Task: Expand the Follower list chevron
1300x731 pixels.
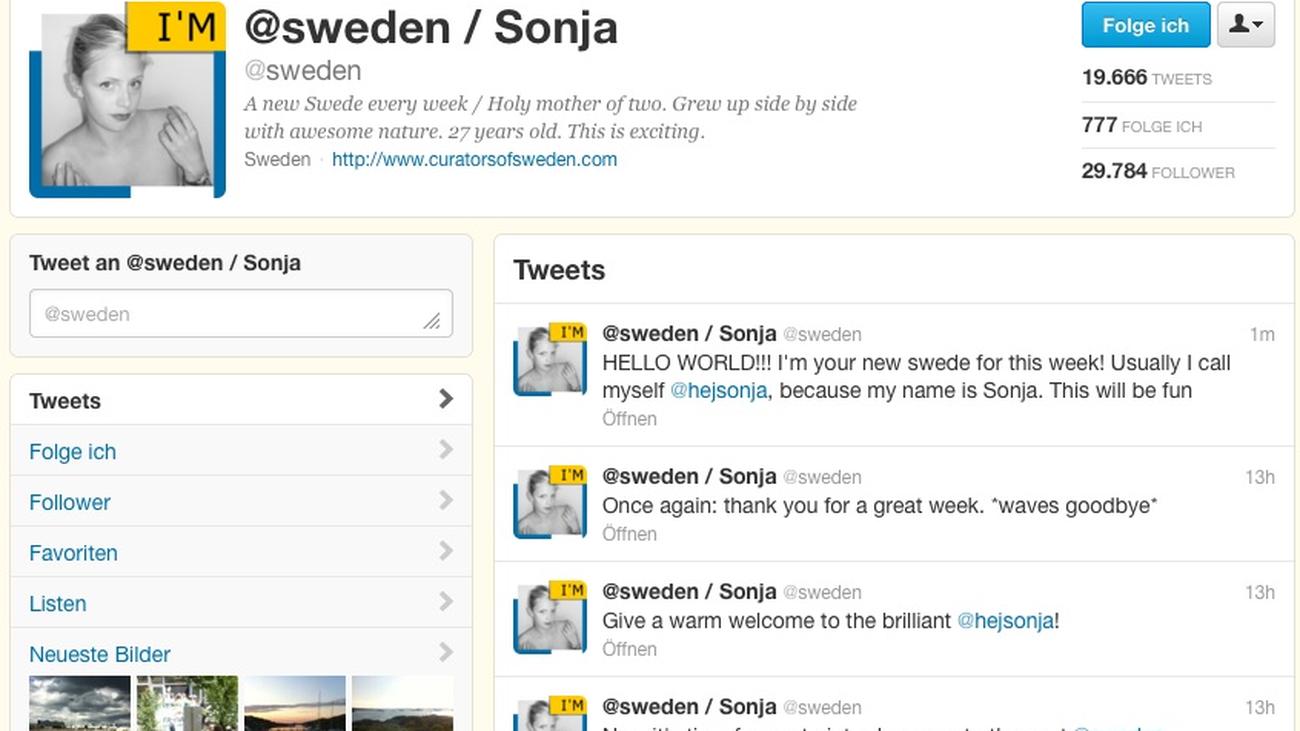Action: click(446, 501)
